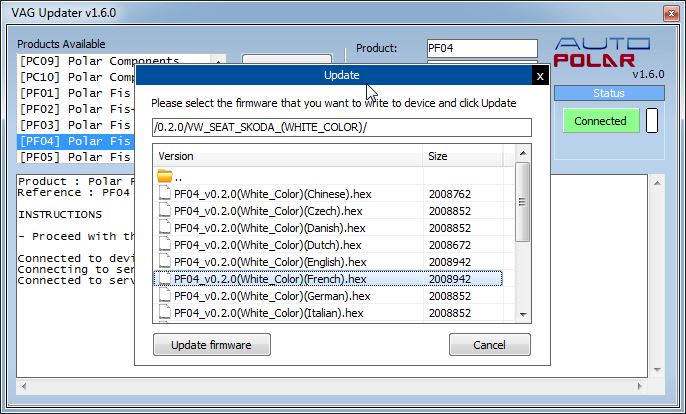Select PF04_v0.2.0(White_Color)(Chinese).hex file name
The width and height of the screenshot is (686, 414).
[x=273, y=194]
